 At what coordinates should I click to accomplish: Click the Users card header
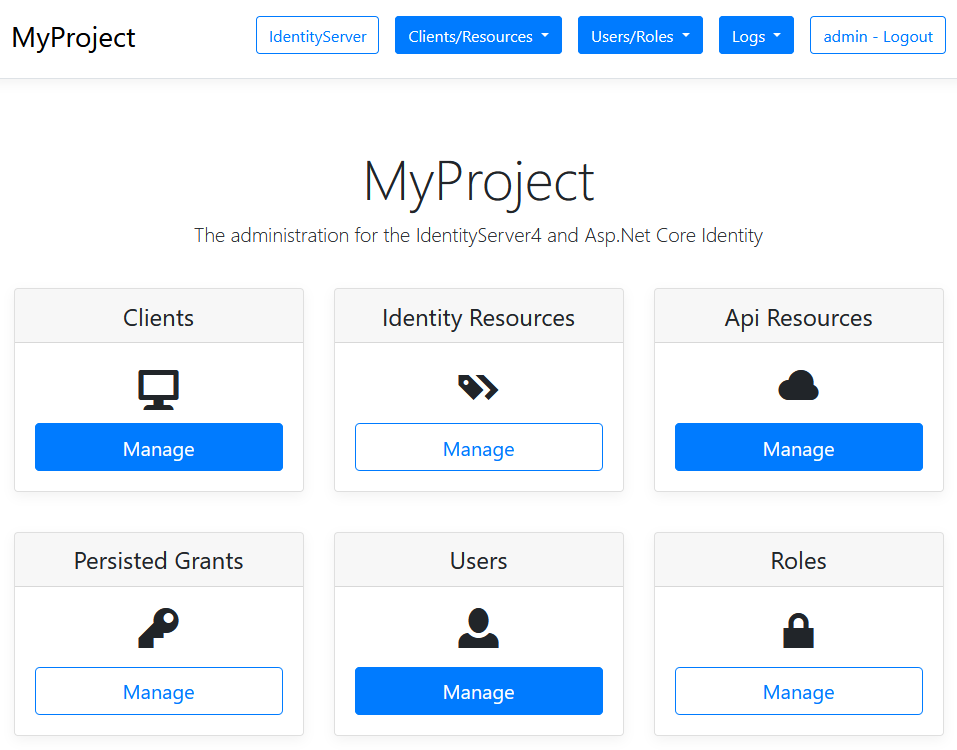pos(478,560)
